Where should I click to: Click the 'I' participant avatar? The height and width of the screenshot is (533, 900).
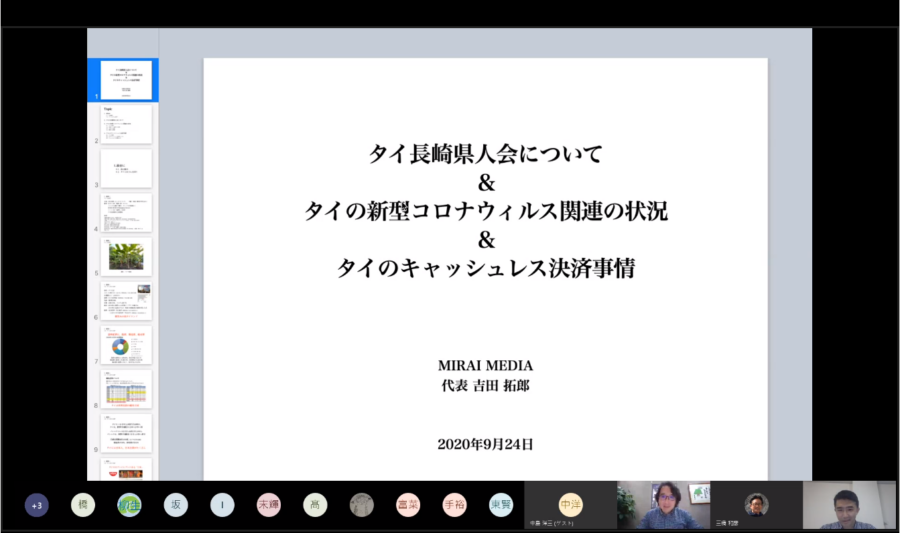(222, 505)
